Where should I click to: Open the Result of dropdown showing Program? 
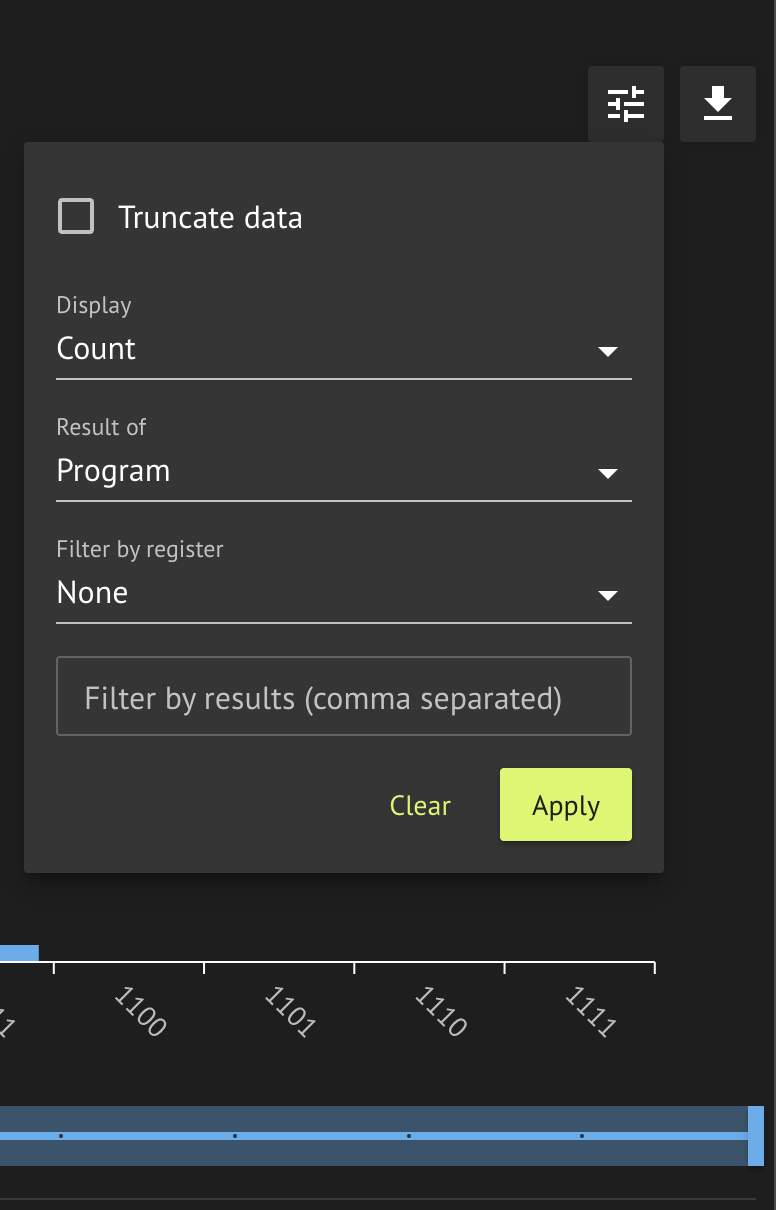click(x=344, y=471)
